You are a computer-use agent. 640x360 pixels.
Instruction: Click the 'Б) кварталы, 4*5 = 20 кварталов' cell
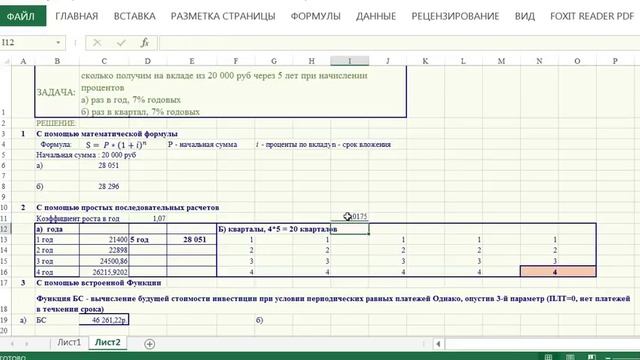[x=278, y=229]
